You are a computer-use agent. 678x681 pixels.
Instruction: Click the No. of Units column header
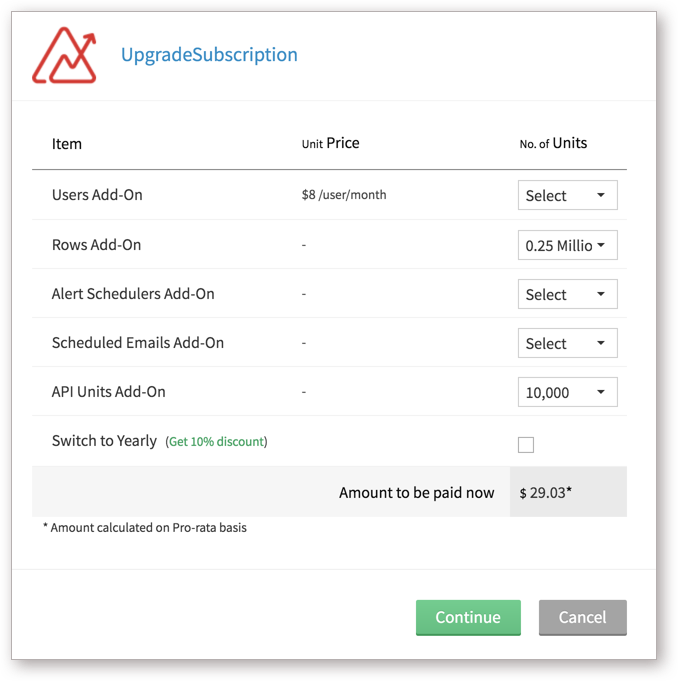(553, 143)
